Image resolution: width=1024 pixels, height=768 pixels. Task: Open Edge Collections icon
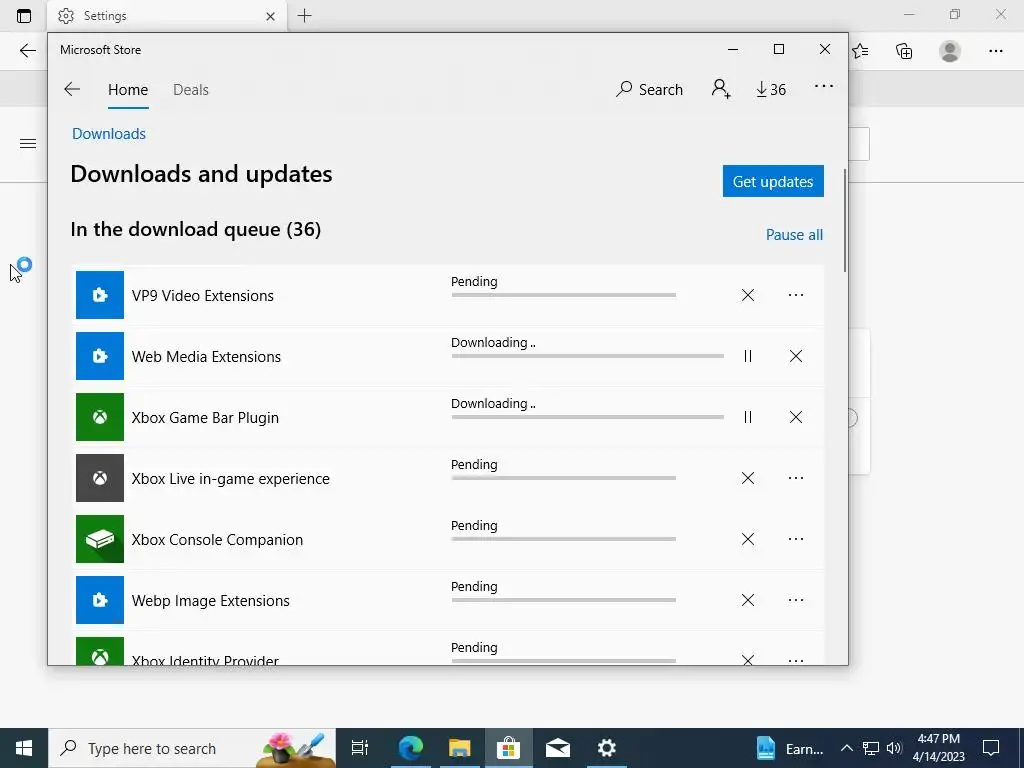coord(904,51)
